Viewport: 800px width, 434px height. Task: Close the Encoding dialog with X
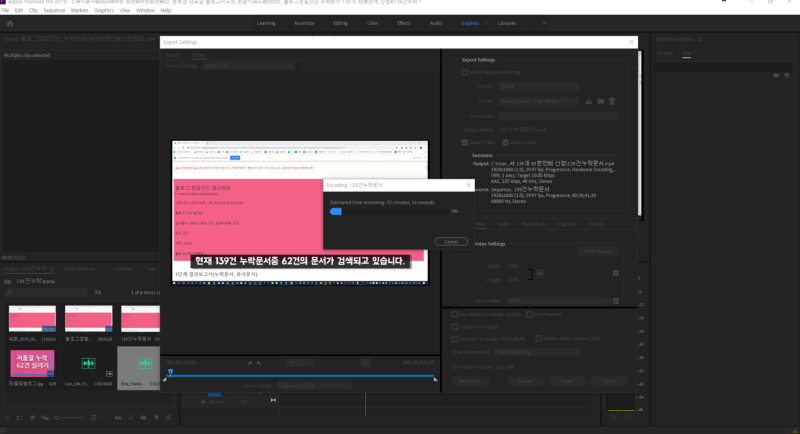coord(468,185)
